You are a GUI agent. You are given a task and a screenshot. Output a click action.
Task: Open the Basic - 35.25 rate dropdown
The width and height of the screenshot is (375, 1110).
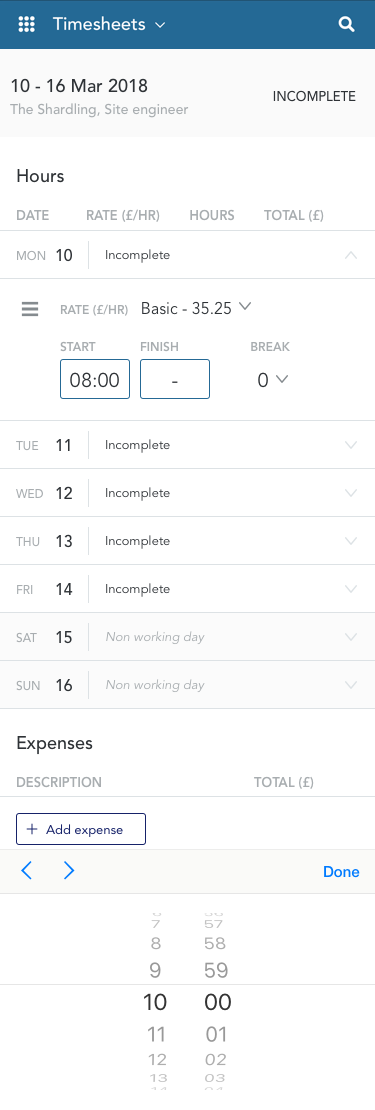[196, 308]
